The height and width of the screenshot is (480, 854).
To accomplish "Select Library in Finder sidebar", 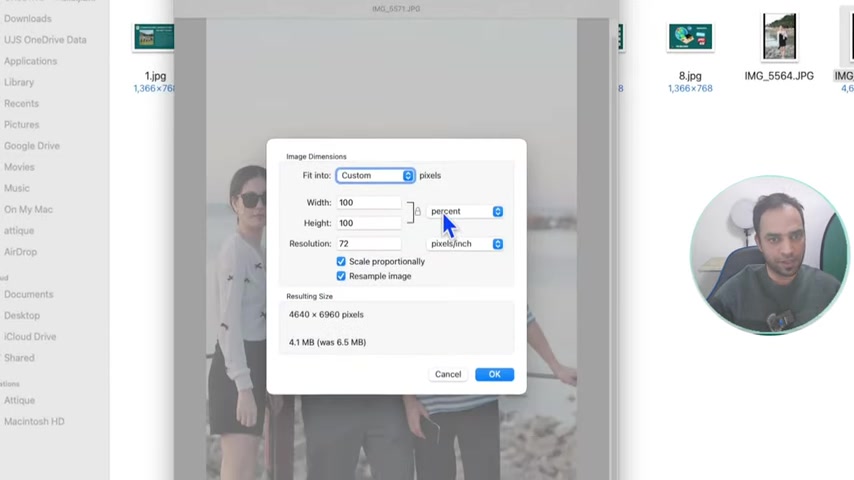I will coord(19,82).
